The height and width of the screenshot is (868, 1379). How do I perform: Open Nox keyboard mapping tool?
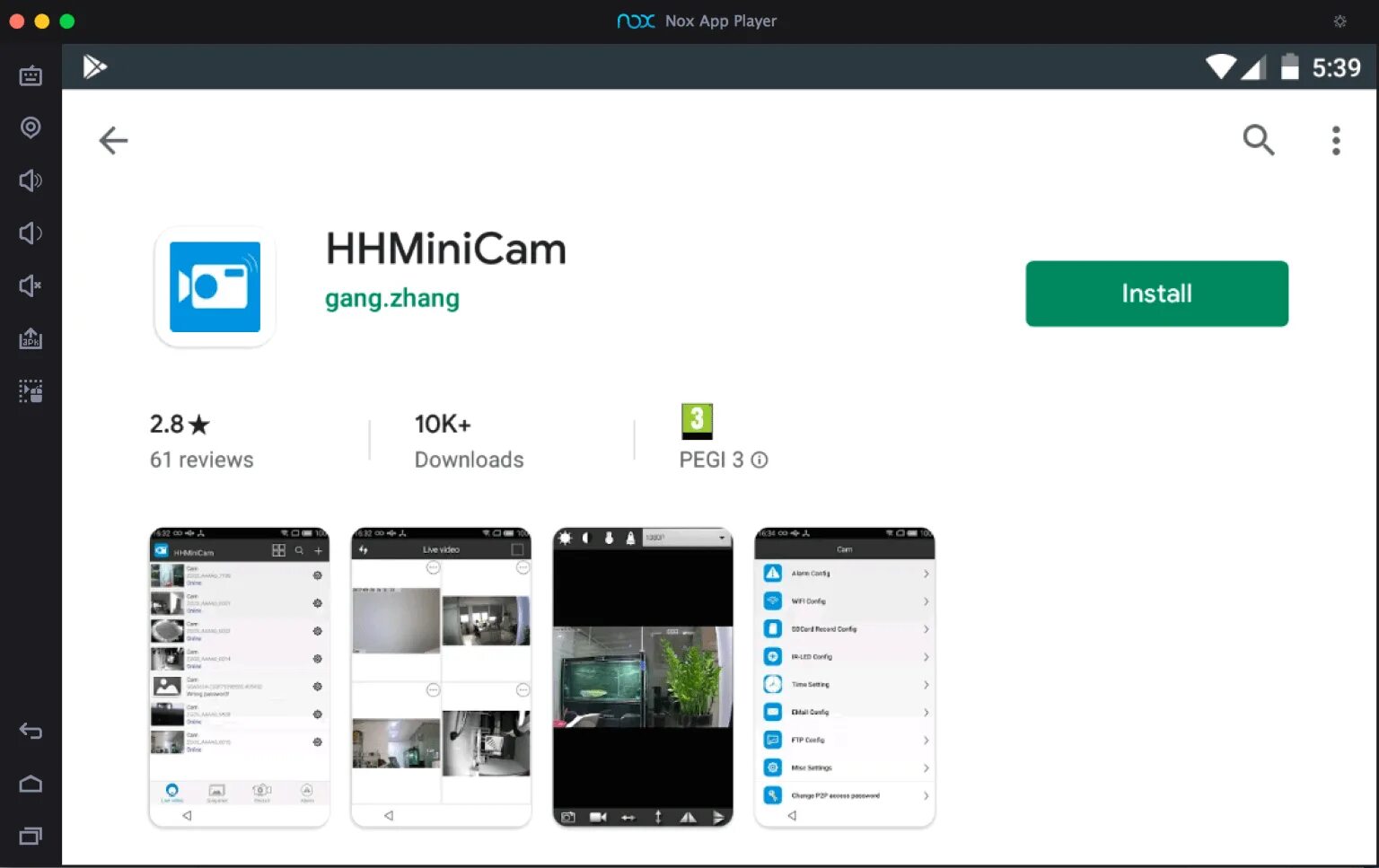31,75
